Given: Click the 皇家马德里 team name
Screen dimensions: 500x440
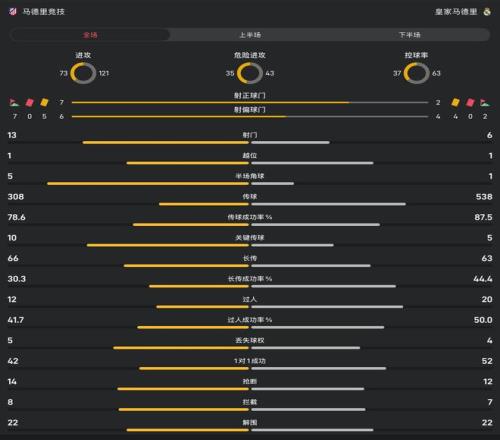Looking at the screenshot, I should pos(456,12).
